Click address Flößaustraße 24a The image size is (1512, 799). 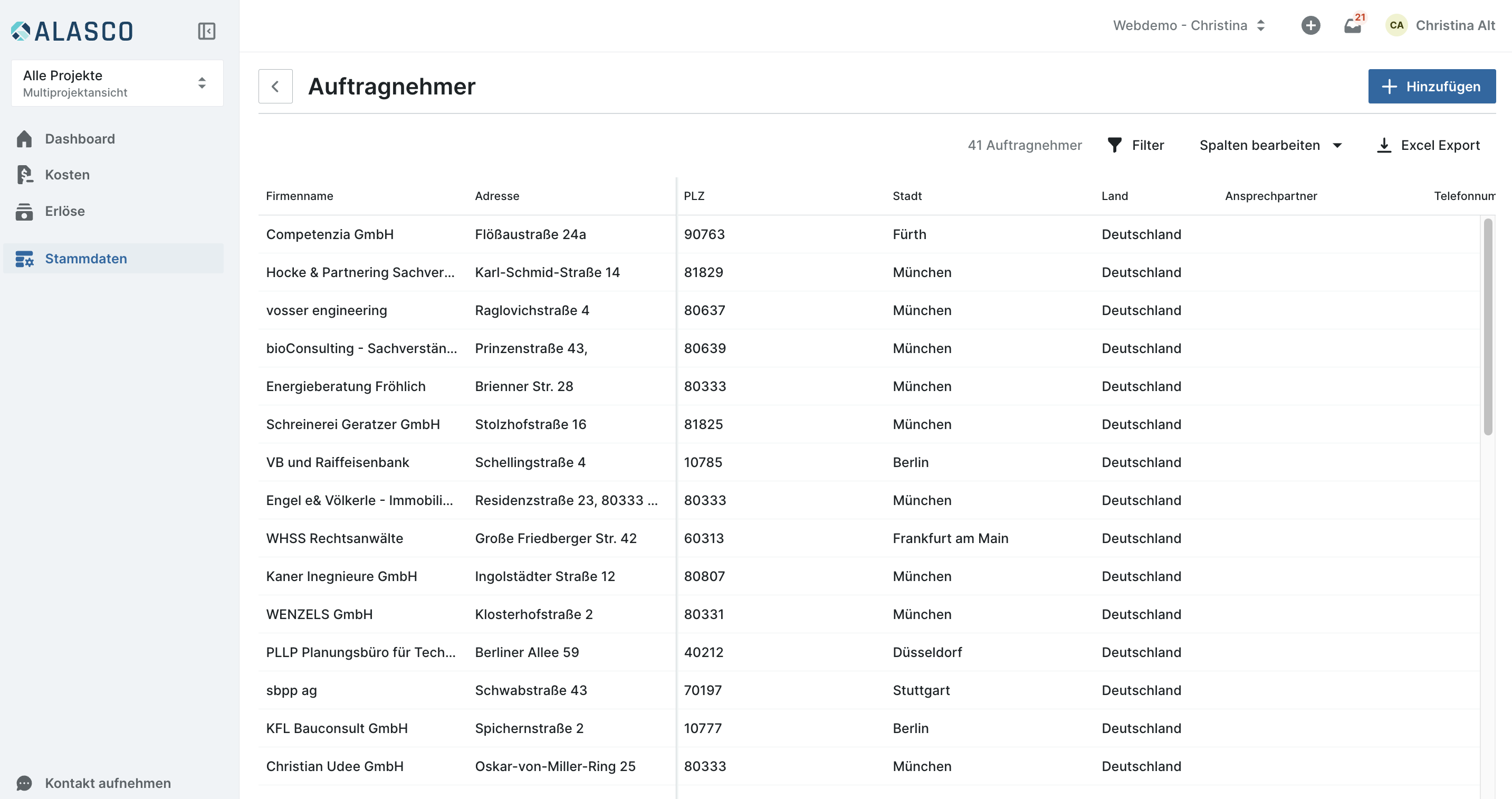[530, 234]
